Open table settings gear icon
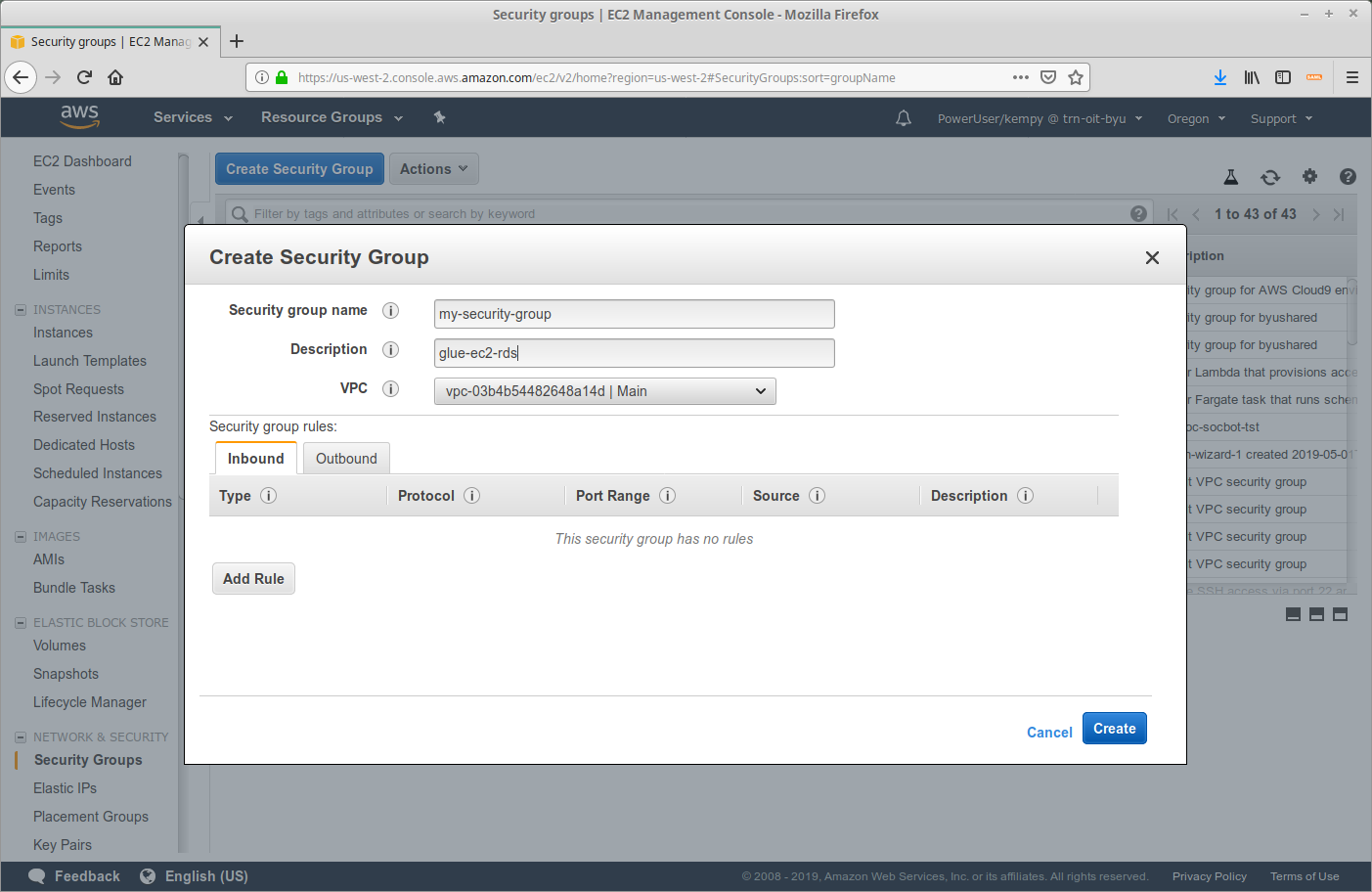Image resolution: width=1372 pixels, height=892 pixels. 1309,177
